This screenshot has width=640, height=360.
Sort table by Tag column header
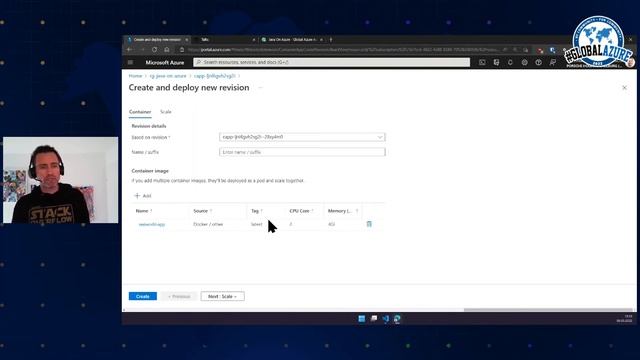click(257, 211)
